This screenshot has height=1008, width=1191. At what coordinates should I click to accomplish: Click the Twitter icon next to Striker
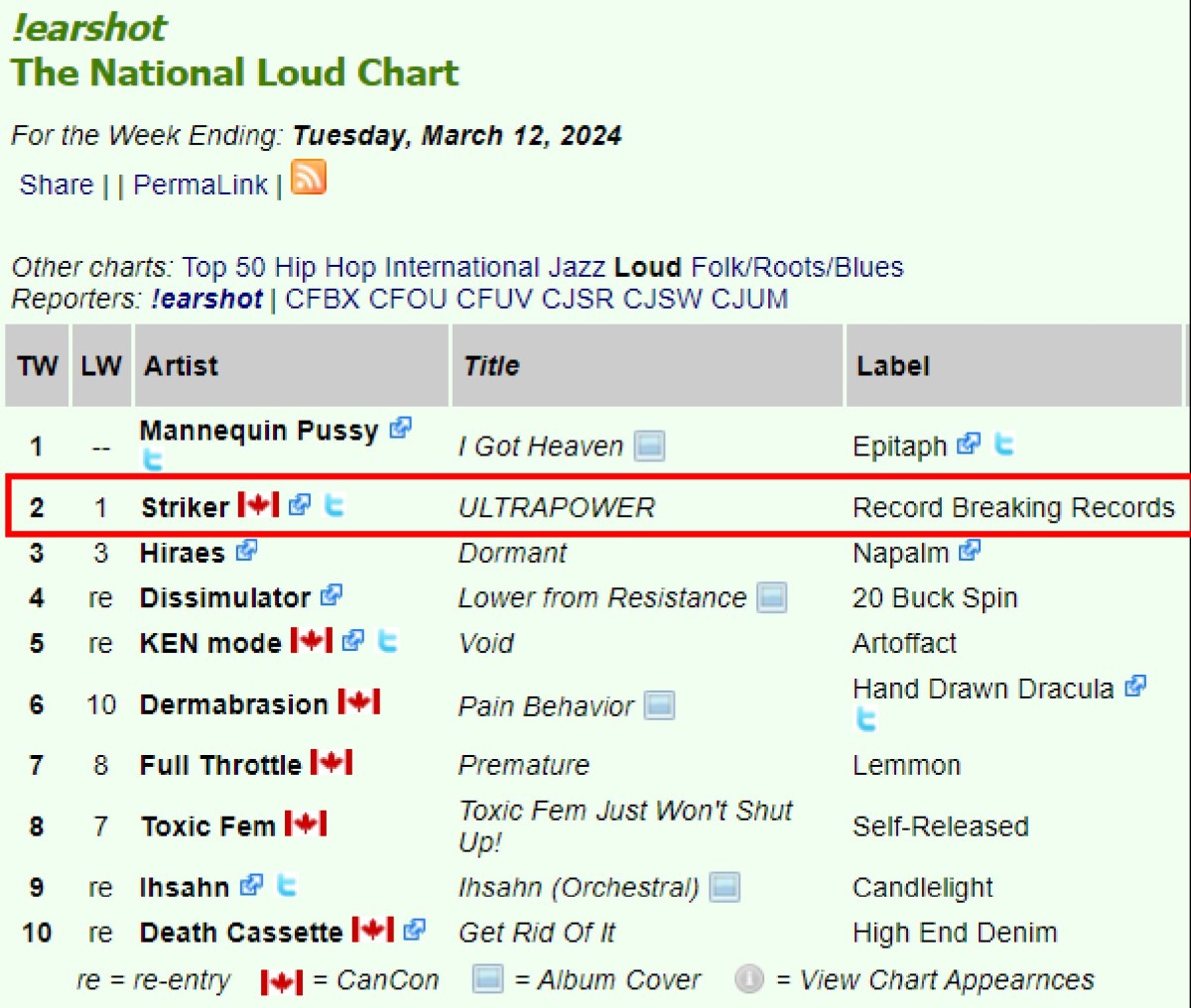click(334, 505)
